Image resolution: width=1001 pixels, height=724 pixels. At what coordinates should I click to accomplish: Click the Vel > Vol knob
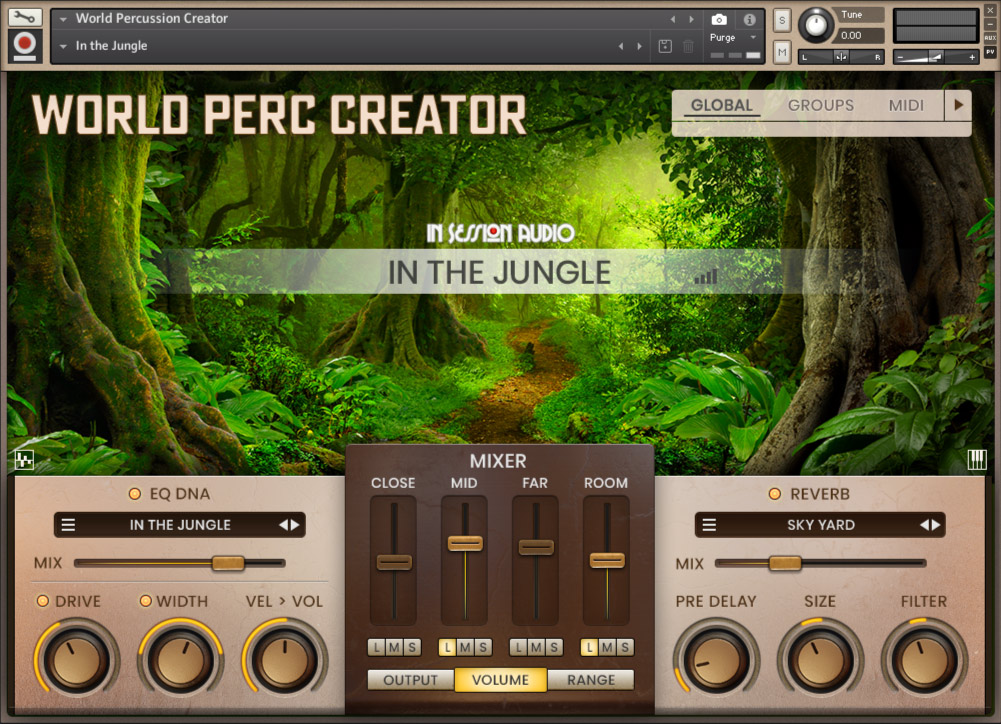285,660
